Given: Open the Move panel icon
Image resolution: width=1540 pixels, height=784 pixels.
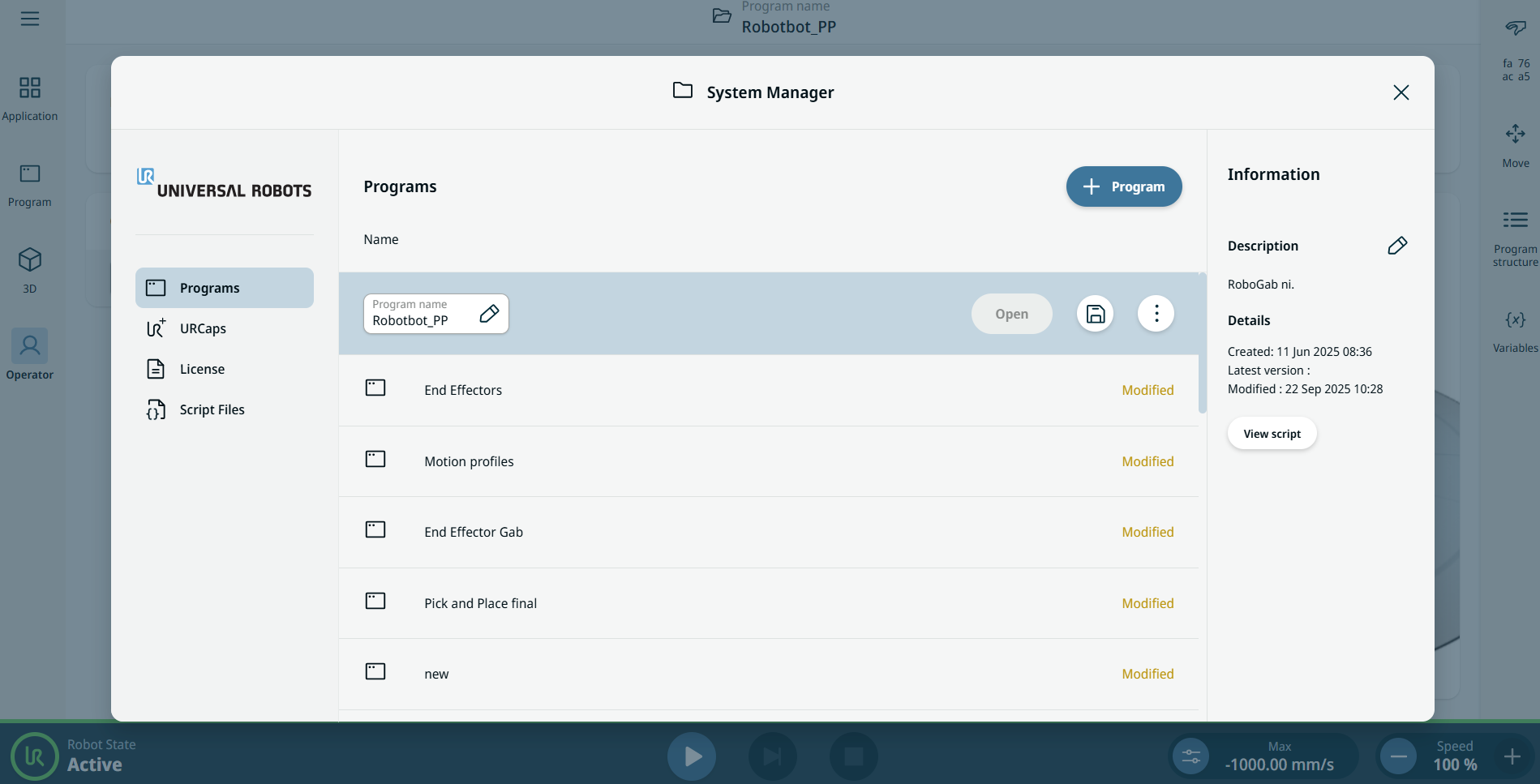Looking at the screenshot, I should (x=1515, y=135).
